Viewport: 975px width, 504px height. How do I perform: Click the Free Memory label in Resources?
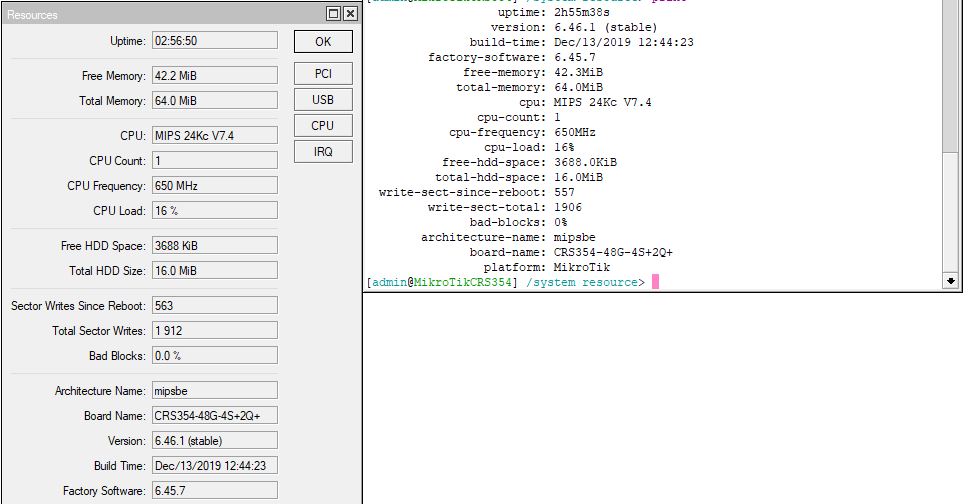(113, 76)
